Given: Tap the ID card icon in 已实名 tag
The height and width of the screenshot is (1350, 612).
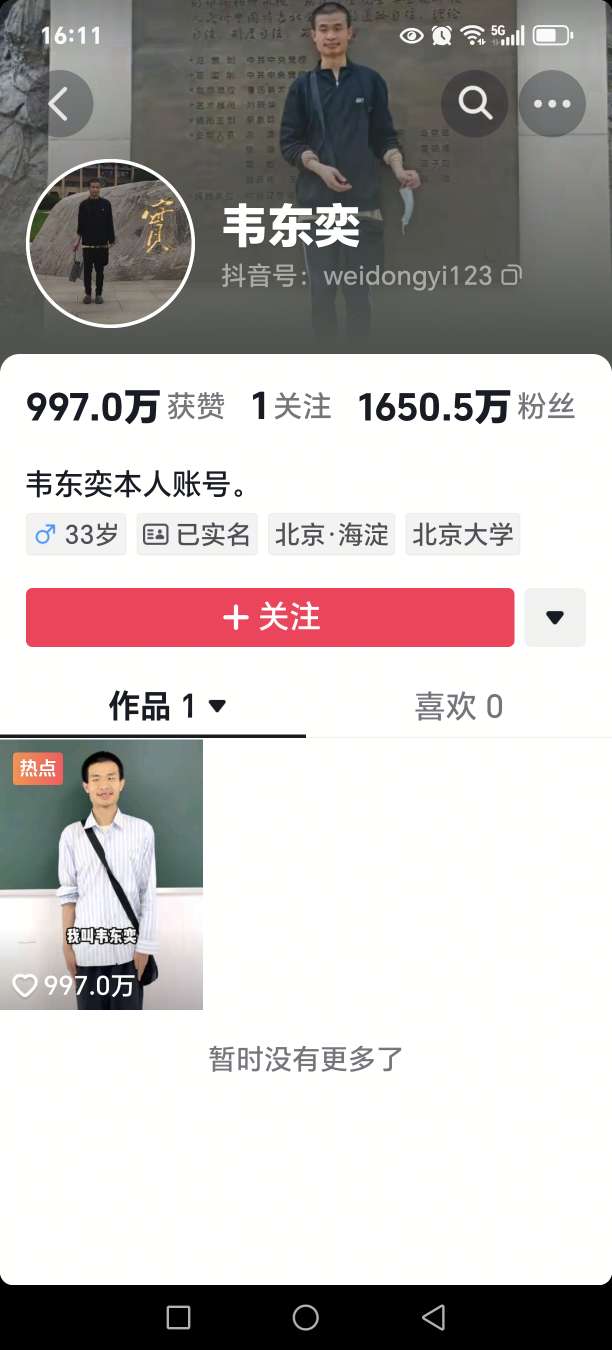Looking at the screenshot, I should click(155, 535).
